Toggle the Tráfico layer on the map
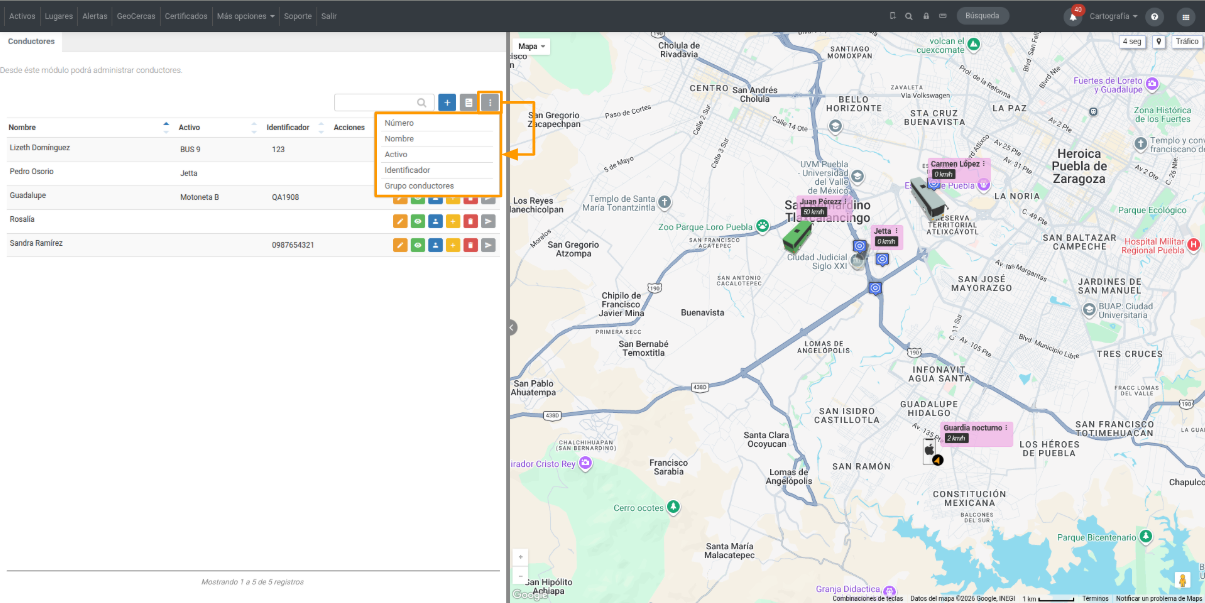Screen dimensions: 1205x603 pyautogui.click(x=1187, y=42)
